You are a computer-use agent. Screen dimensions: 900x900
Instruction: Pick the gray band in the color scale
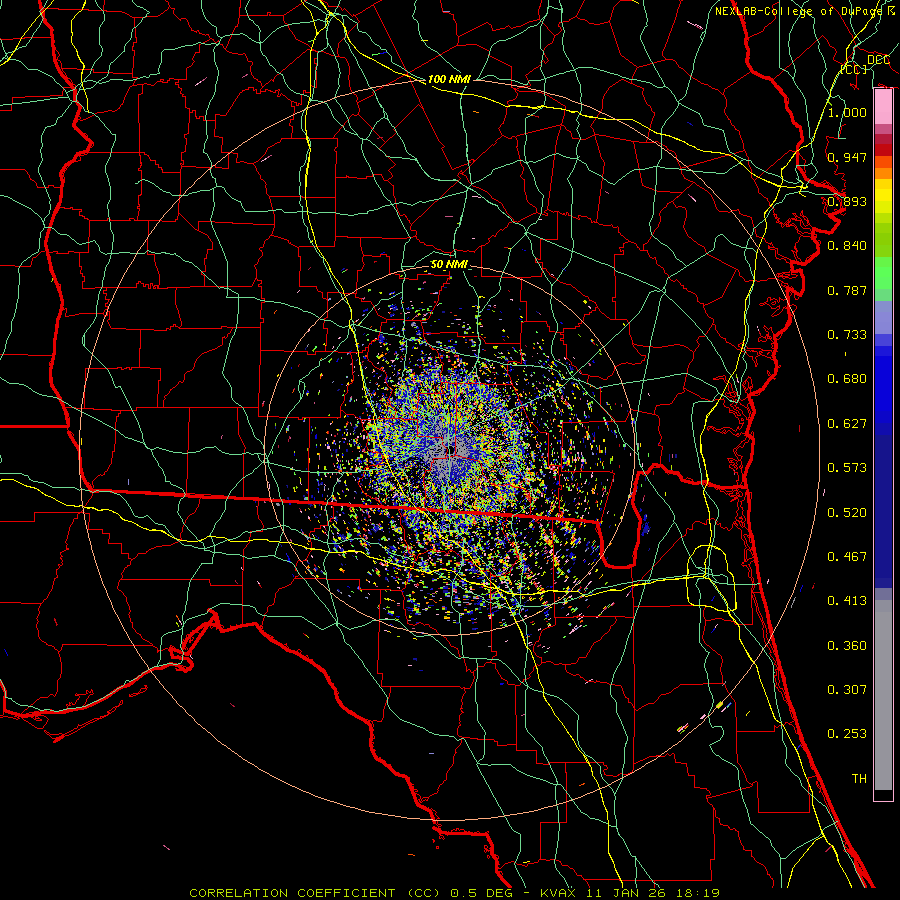click(883, 695)
